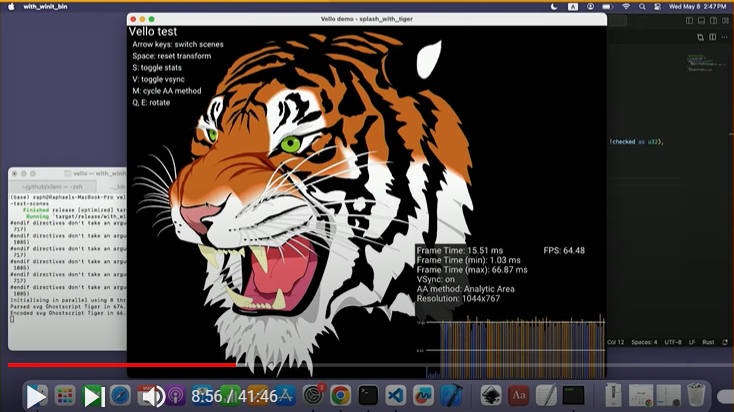Image resolution: width=734 pixels, height=412 pixels.
Task: Click Col 12 in VS Code status bar
Action: pos(616,342)
